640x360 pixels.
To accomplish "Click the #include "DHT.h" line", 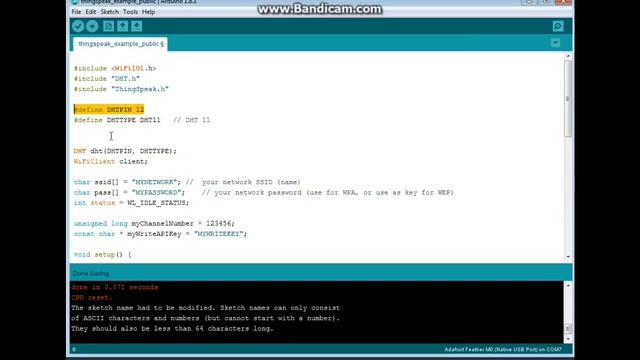I will [x=107, y=78].
